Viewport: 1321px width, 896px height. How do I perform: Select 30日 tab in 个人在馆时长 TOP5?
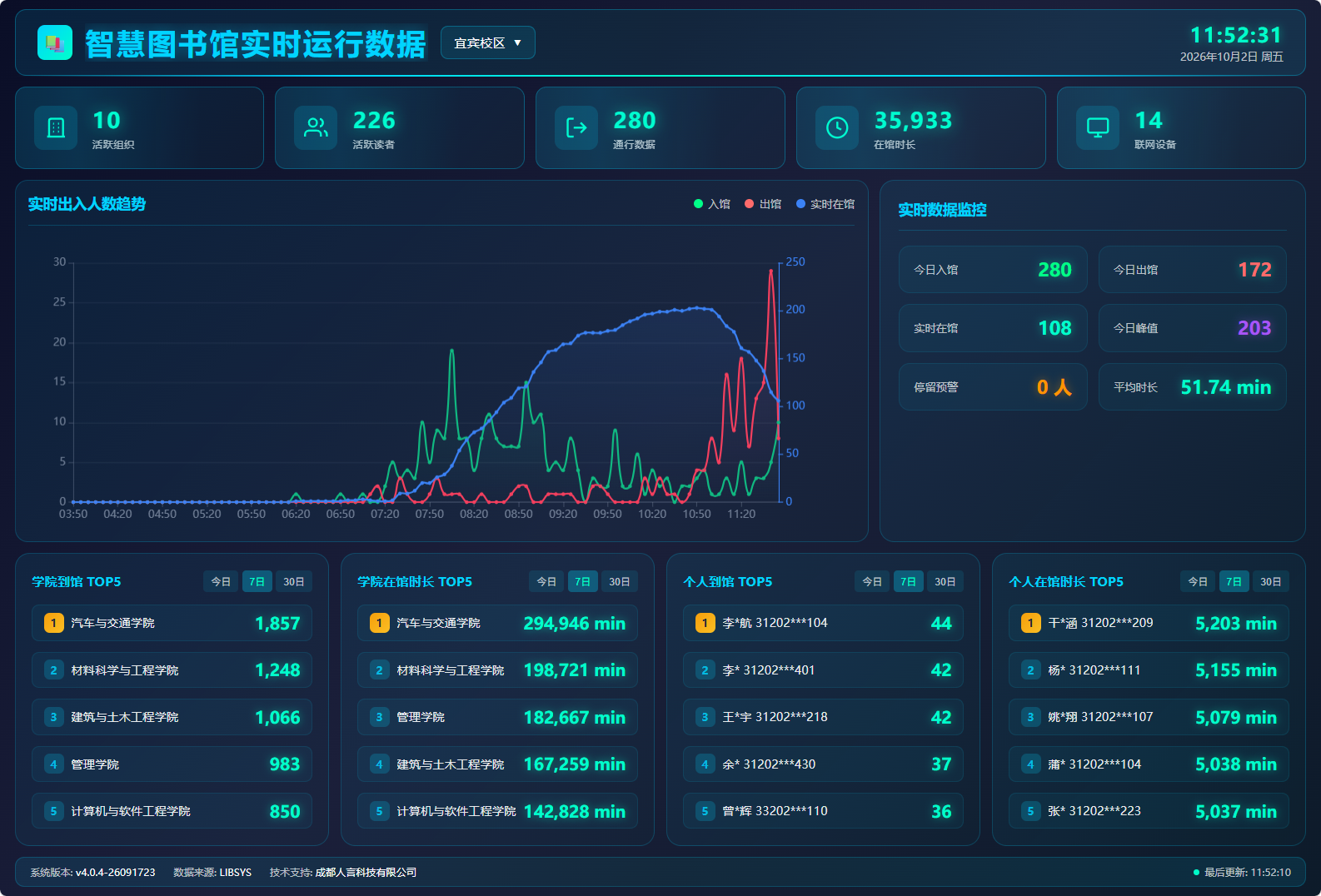pos(1271,581)
